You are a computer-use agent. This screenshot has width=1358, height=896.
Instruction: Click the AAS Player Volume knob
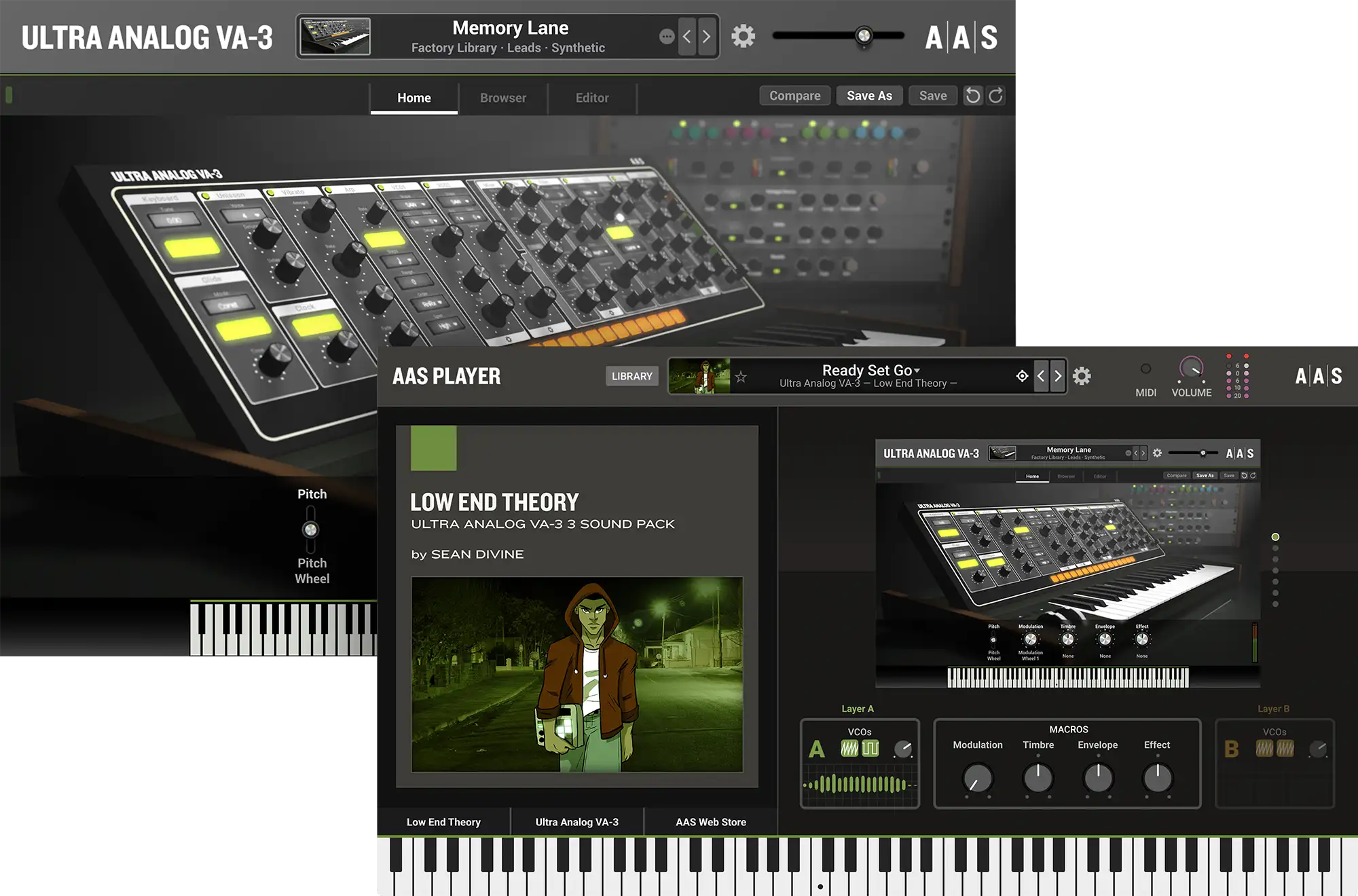pyautogui.click(x=1191, y=369)
